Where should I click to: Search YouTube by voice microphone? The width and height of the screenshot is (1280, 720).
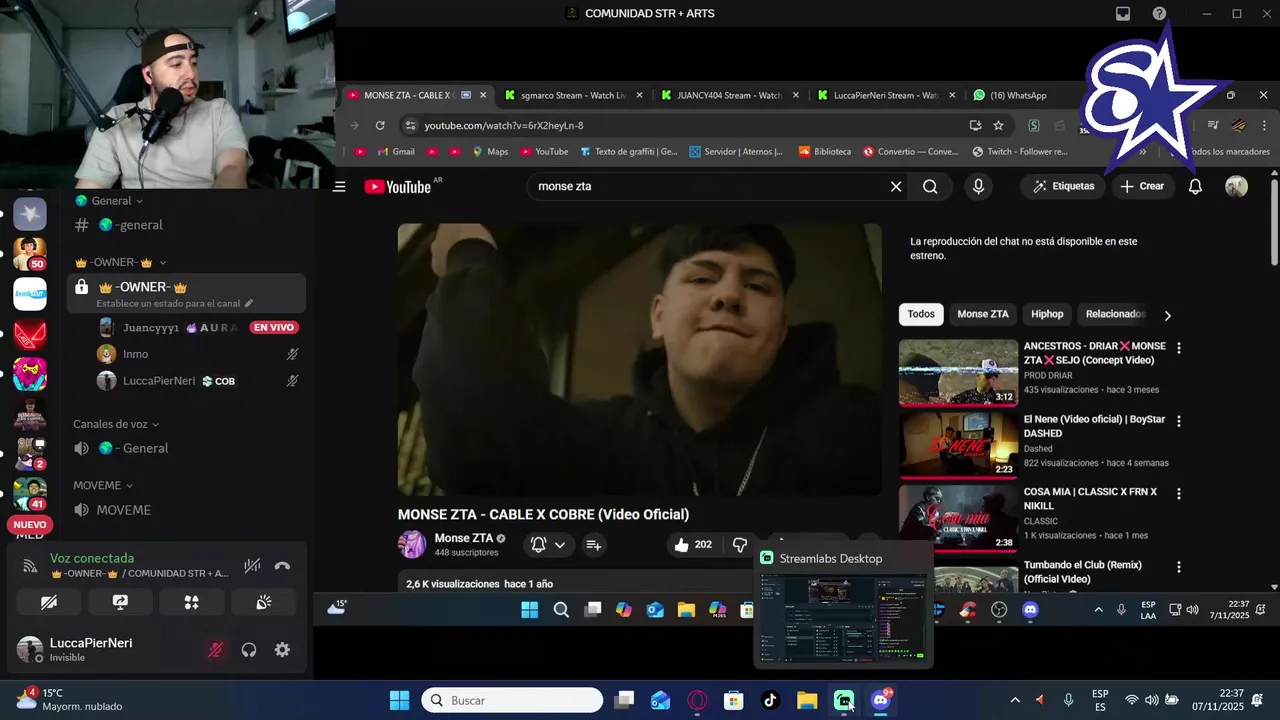pos(978,186)
